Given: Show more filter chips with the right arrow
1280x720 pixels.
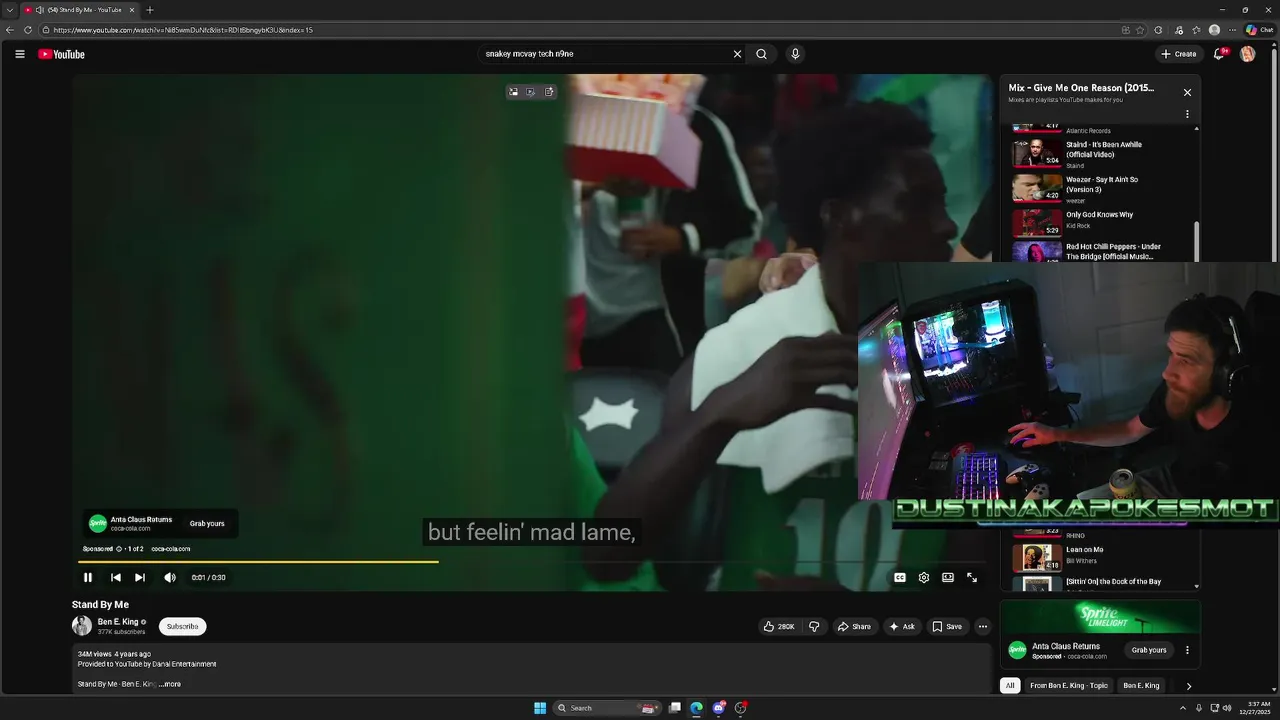Looking at the screenshot, I should point(1188,686).
